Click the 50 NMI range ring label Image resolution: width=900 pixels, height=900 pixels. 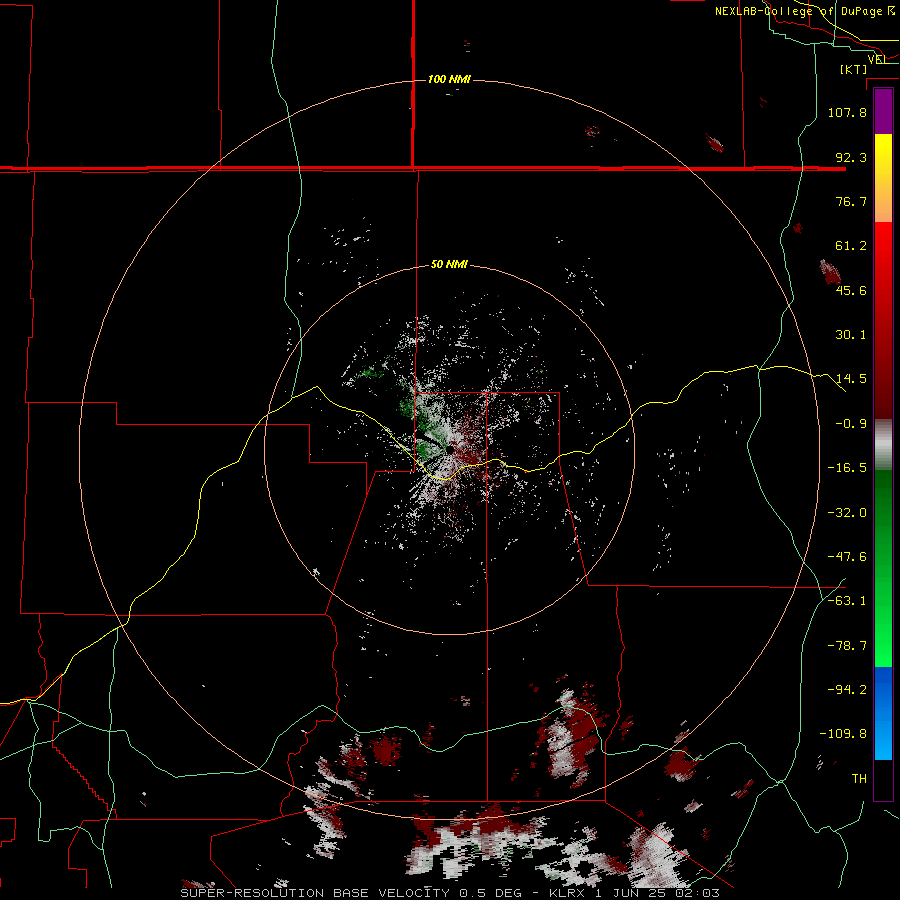pos(449,265)
